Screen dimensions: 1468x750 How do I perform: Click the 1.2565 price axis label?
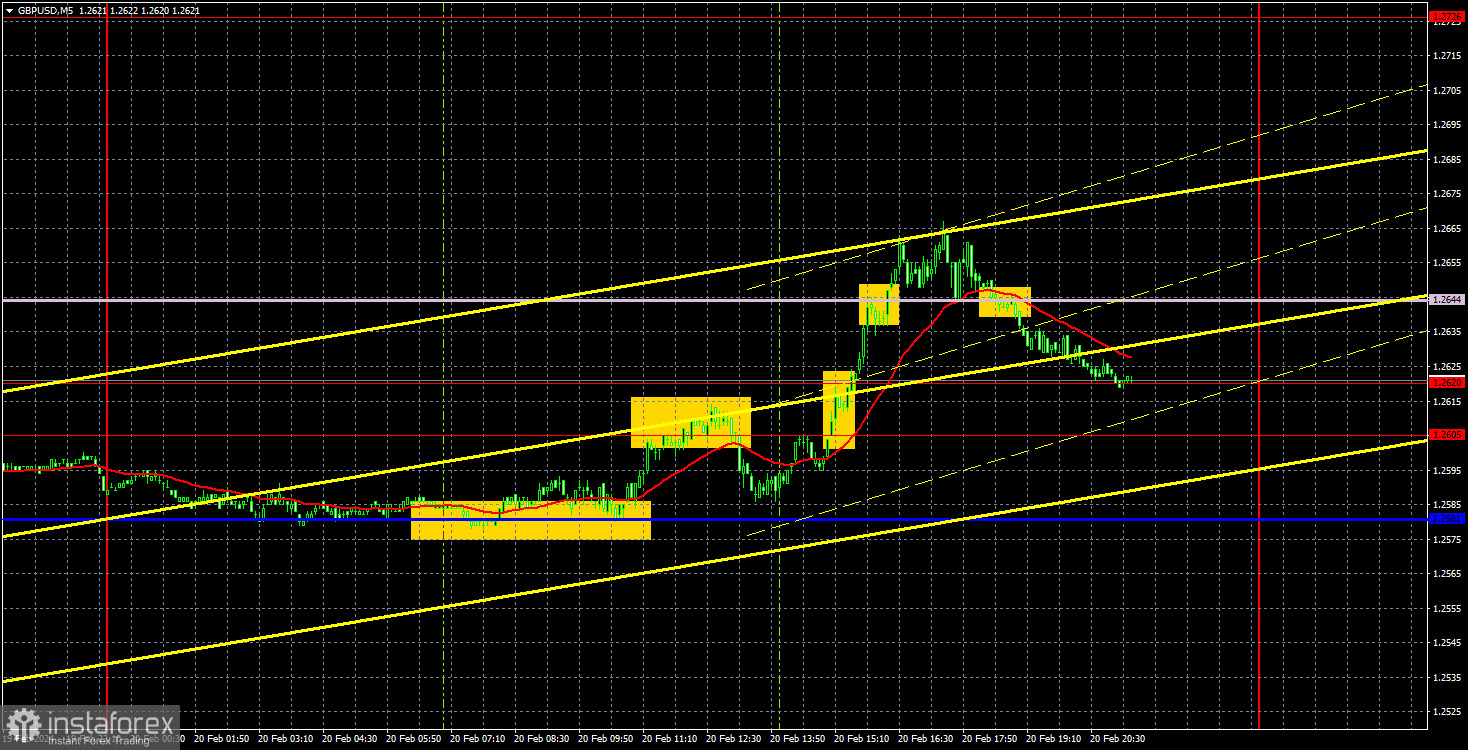(1447, 573)
